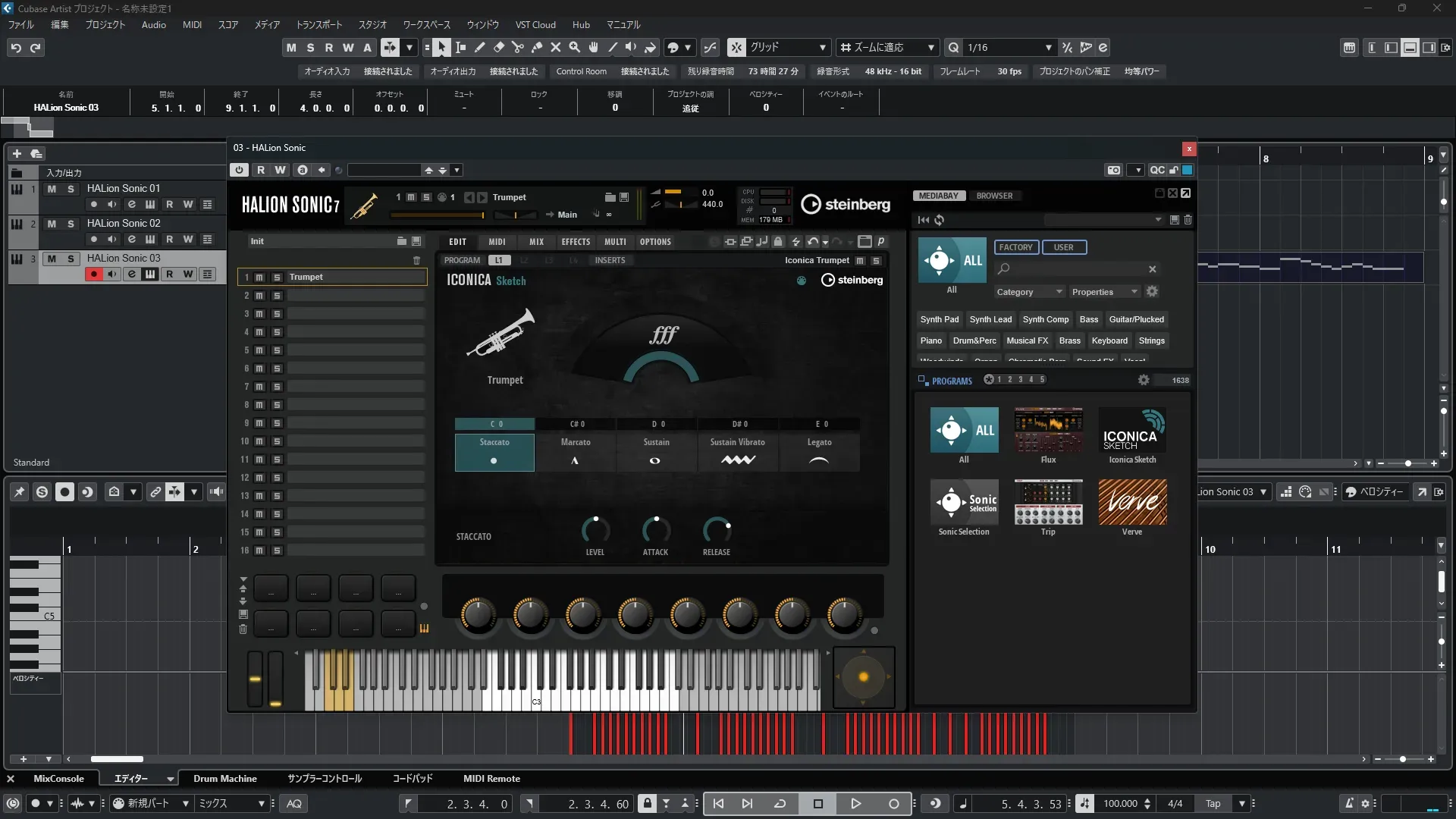Open the Category filter dropdown

(1029, 292)
